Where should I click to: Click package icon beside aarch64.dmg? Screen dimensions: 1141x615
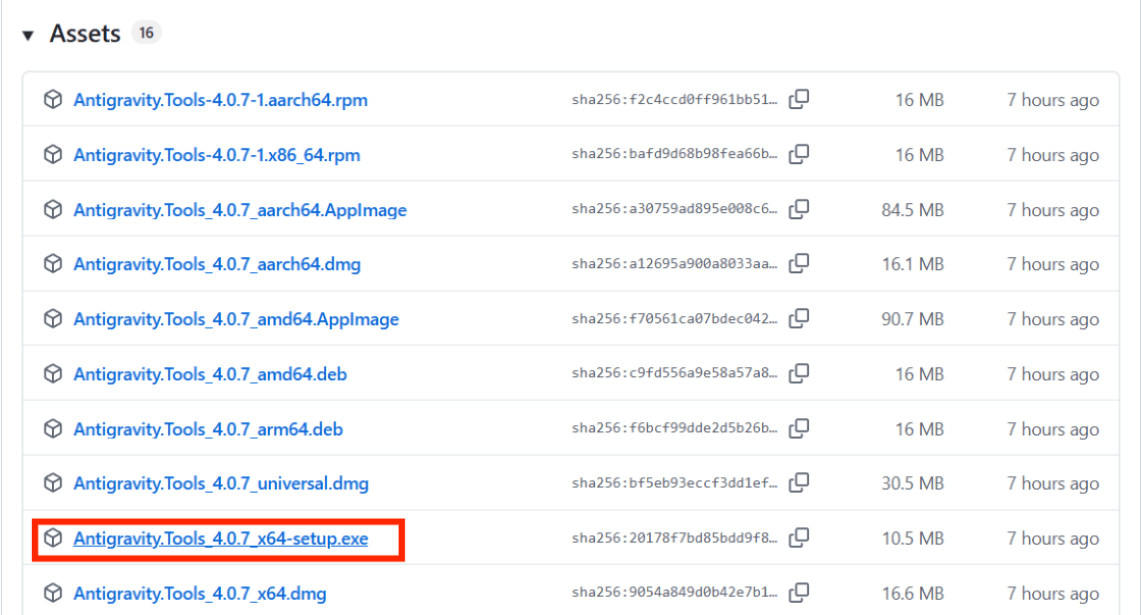point(52,263)
